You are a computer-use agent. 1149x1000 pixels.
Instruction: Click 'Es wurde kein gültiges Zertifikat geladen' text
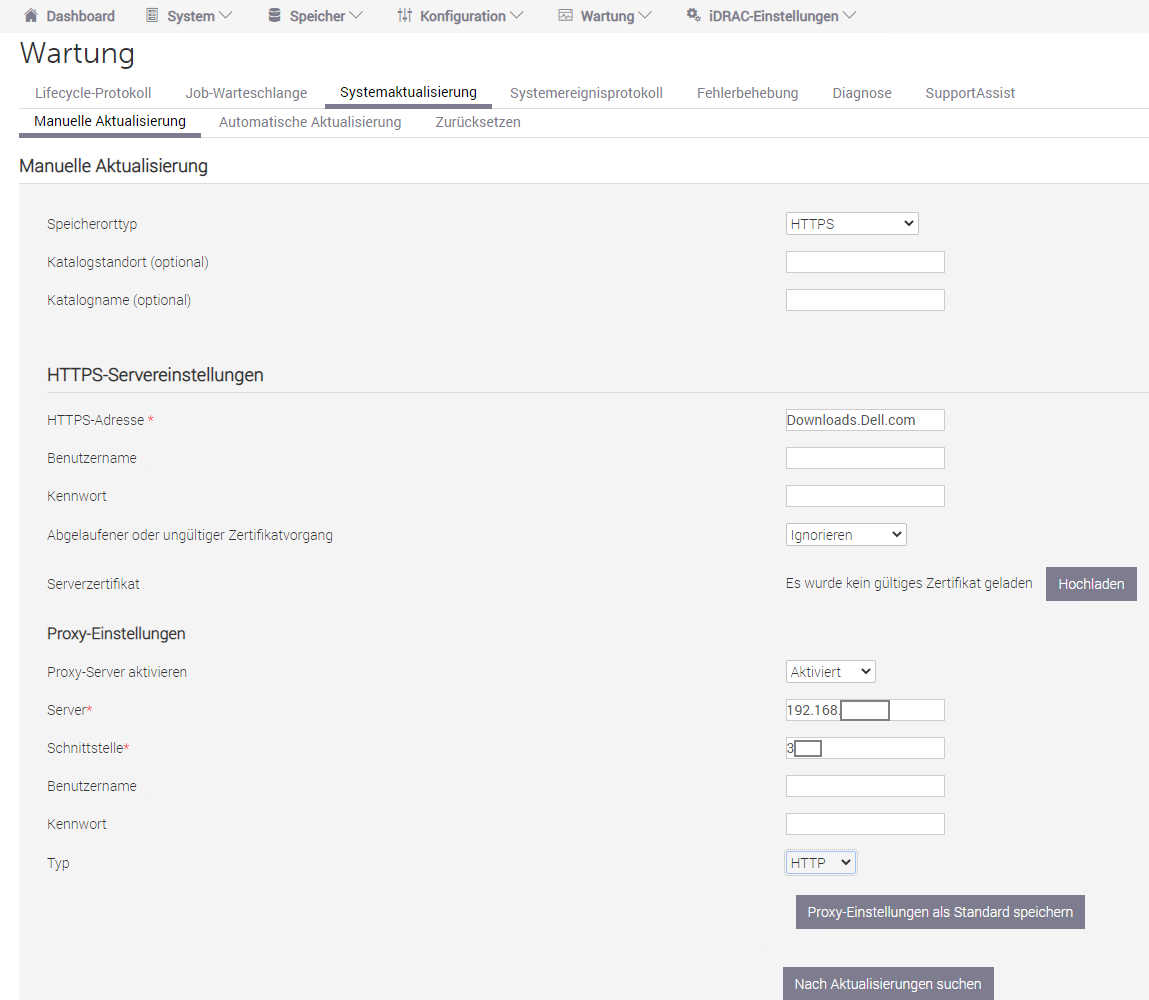(909, 583)
